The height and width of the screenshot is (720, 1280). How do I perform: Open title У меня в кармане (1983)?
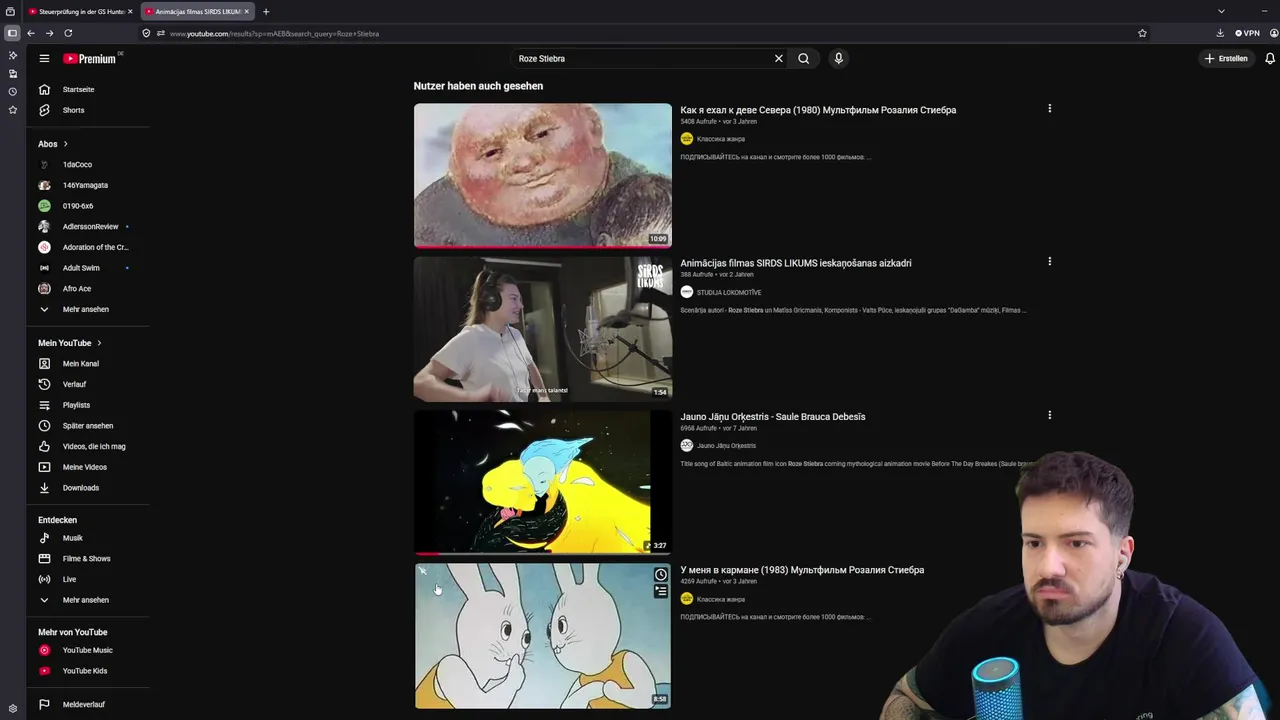[x=802, y=570]
